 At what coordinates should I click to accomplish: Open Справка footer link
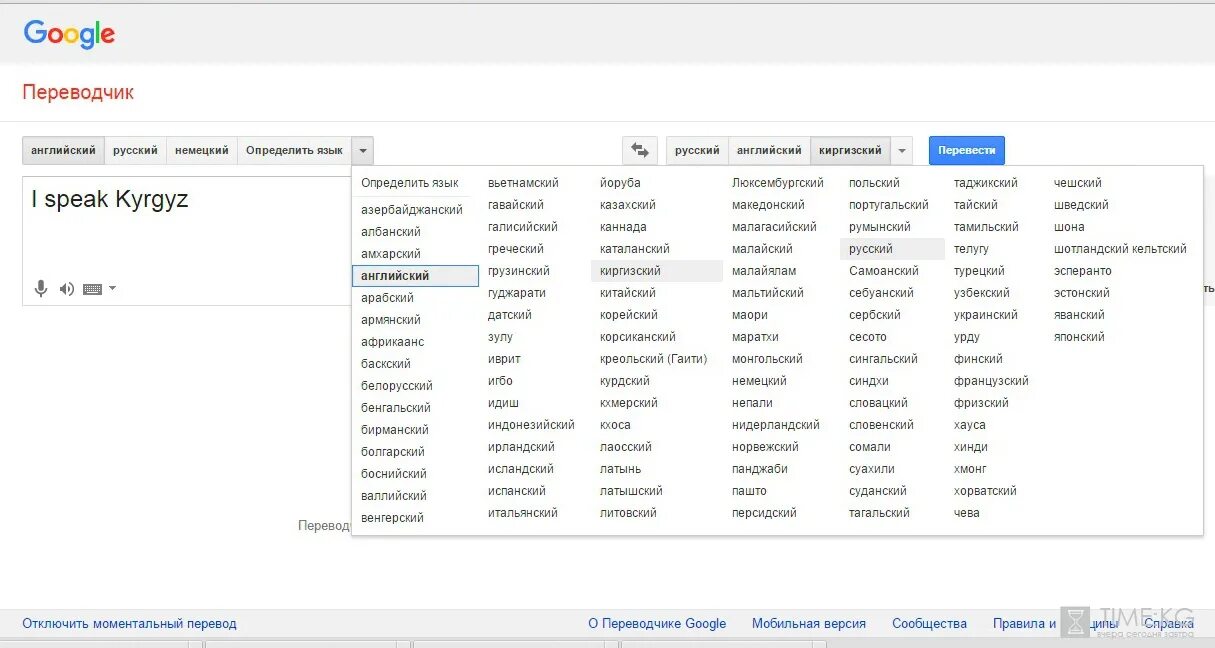[x=1169, y=624]
